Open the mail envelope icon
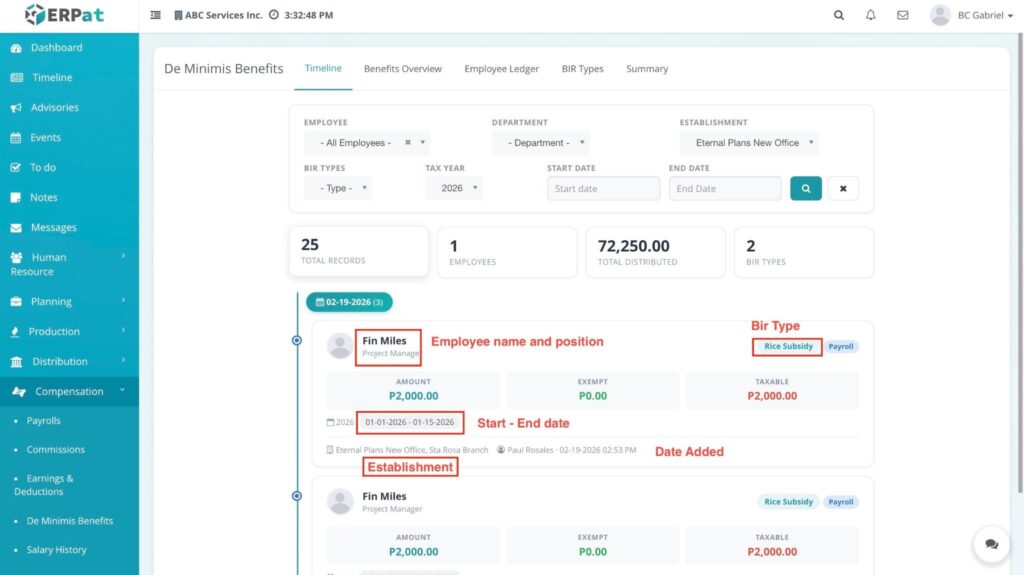The width and height of the screenshot is (1024, 575). [x=903, y=15]
